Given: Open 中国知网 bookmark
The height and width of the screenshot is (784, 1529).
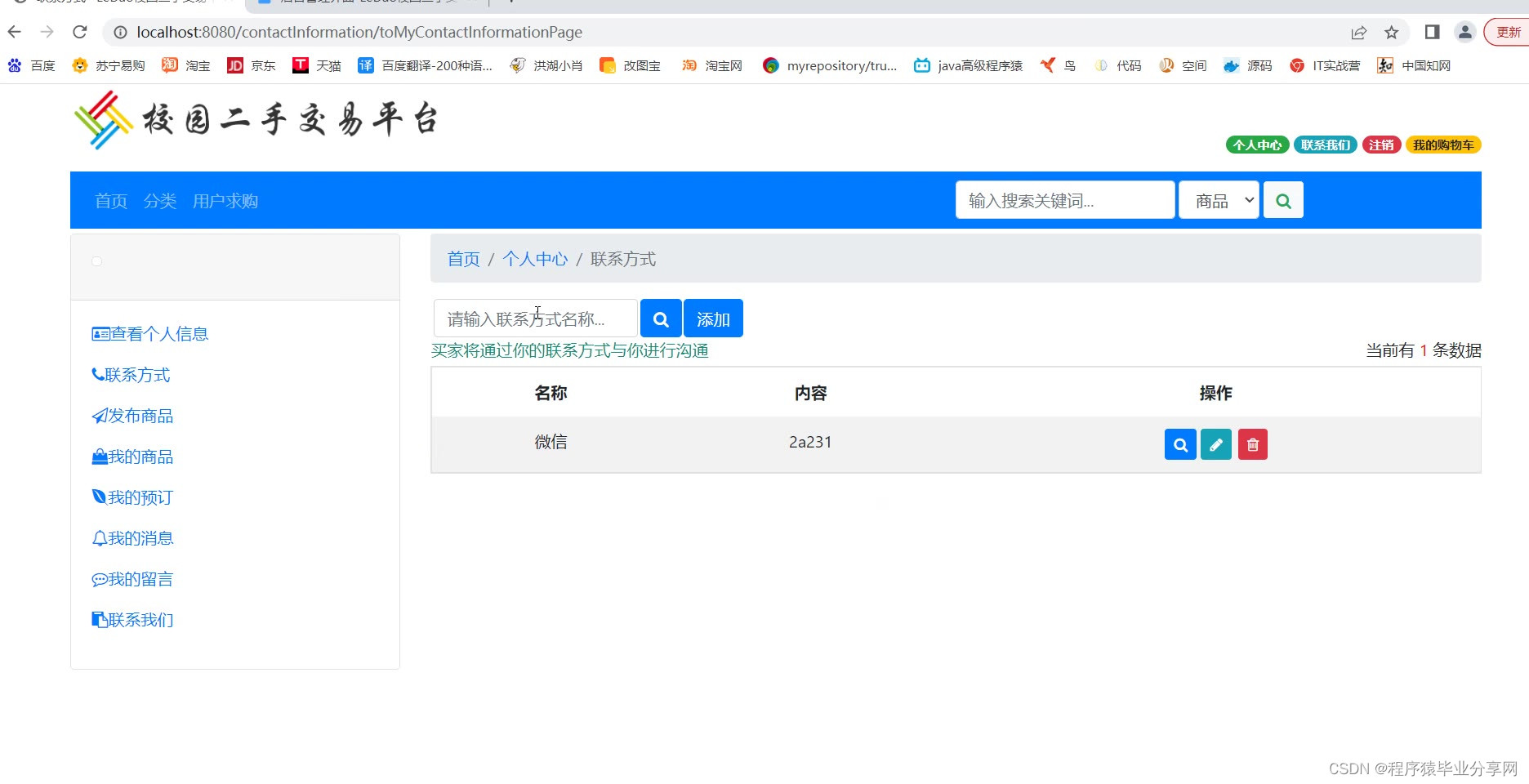Looking at the screenshot, I should pyautogui.click(x=1414, y=65).
